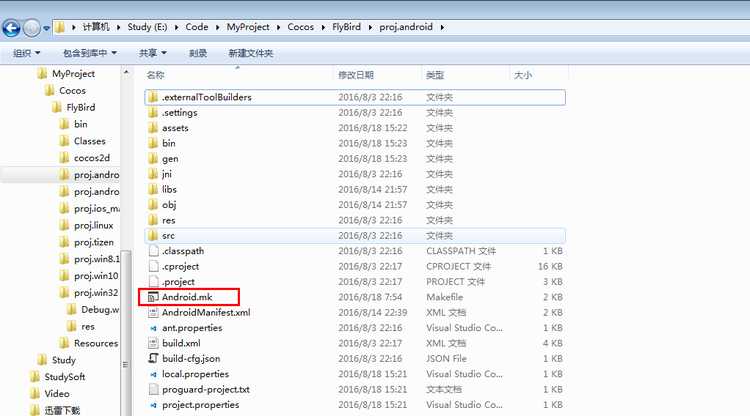The height and width of the screenshot is (416, 750).
Task: Select the Android.mk makefile icon
Action: tap(153, 297)
